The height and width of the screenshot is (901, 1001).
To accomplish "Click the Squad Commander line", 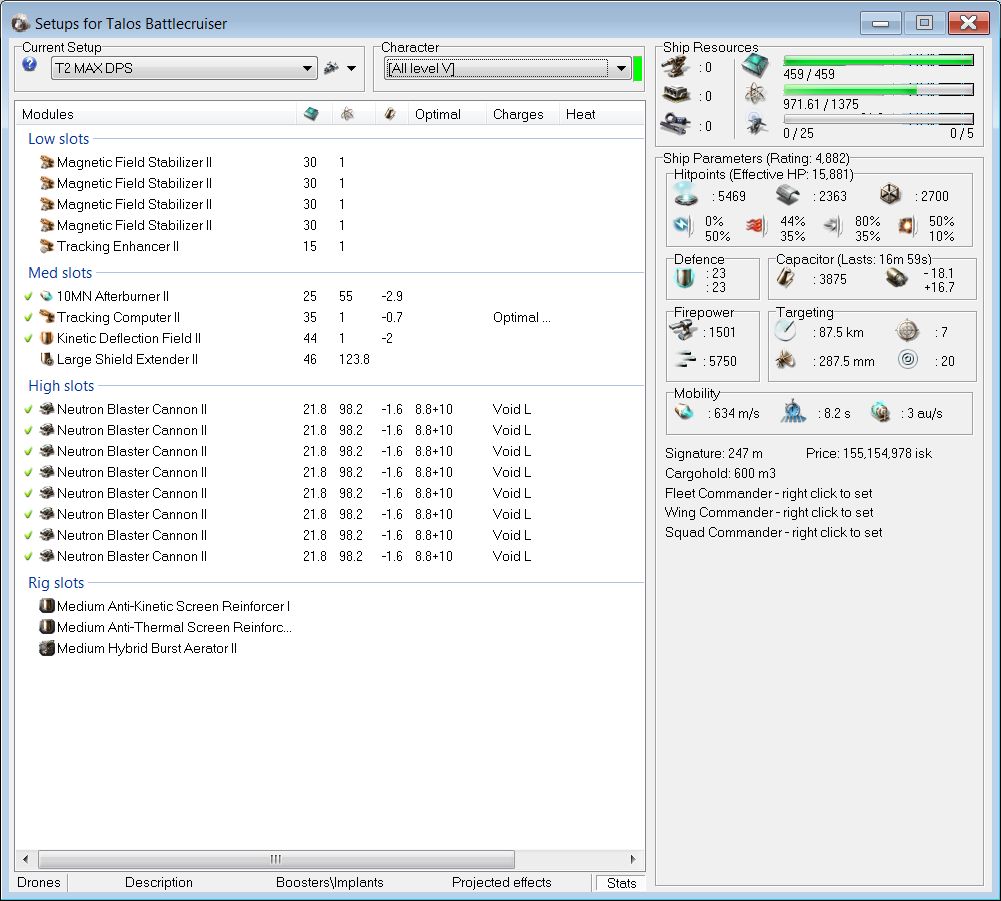I will [774, 533].
